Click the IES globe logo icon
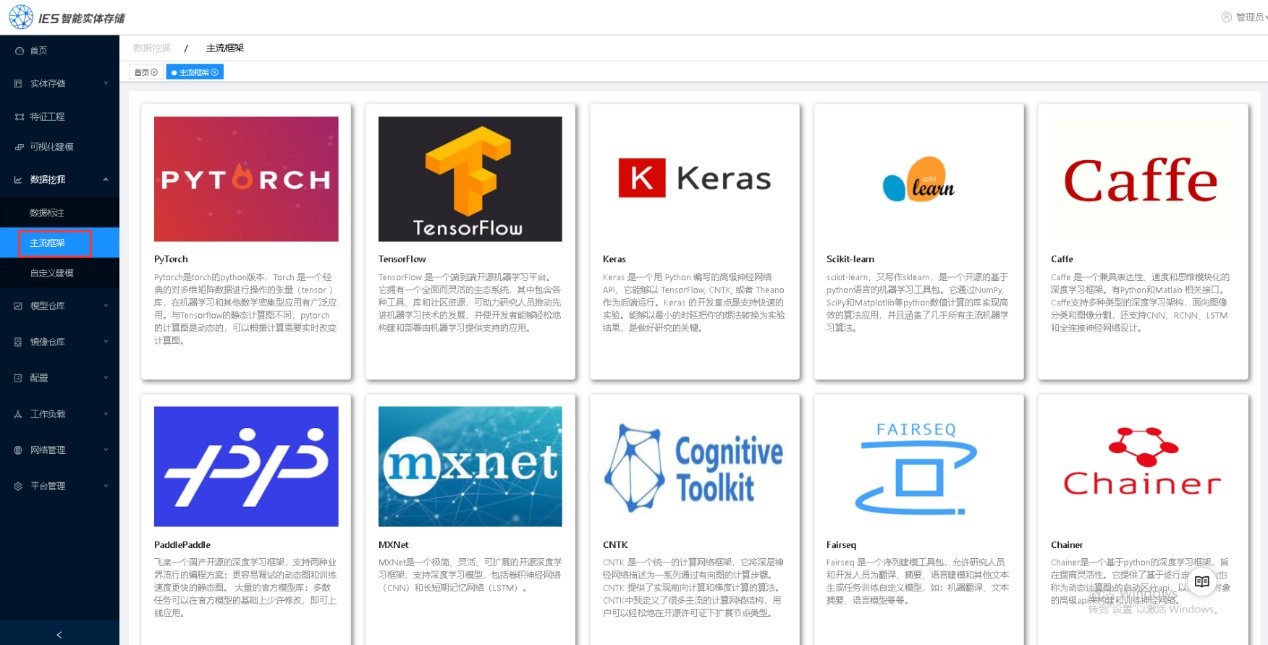This screenshot has width=1268, height=645. pos(22,17)
